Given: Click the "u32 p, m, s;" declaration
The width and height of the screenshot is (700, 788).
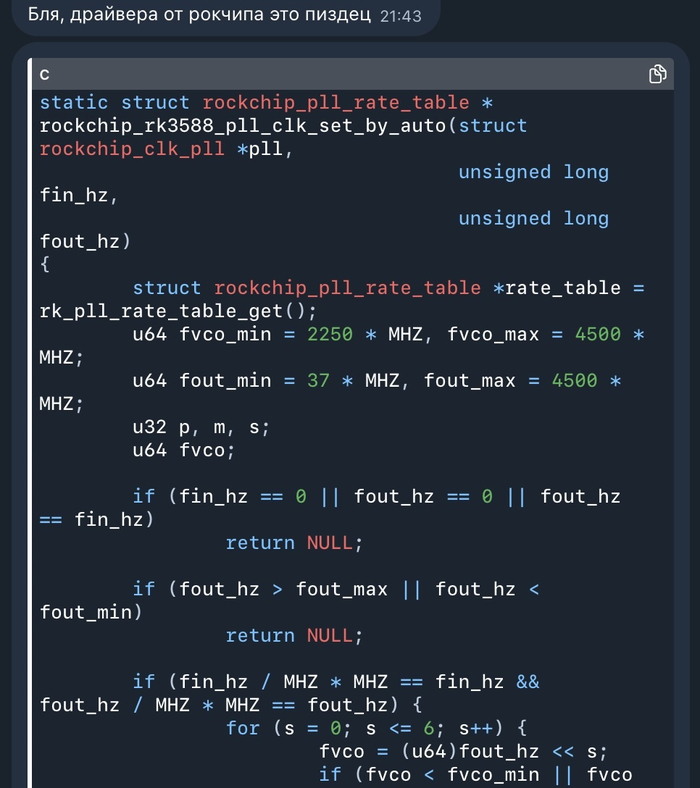Looking at the screenshot, I should 201,427.
